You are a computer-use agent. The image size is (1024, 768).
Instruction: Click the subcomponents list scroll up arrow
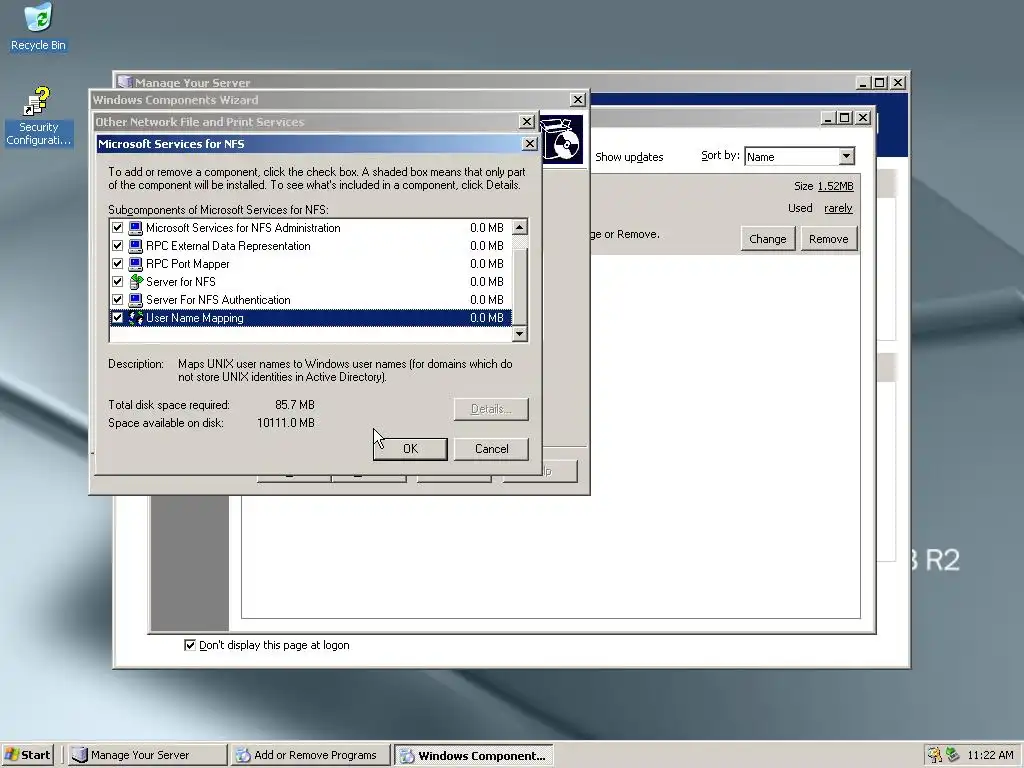(x=520, y=227)
